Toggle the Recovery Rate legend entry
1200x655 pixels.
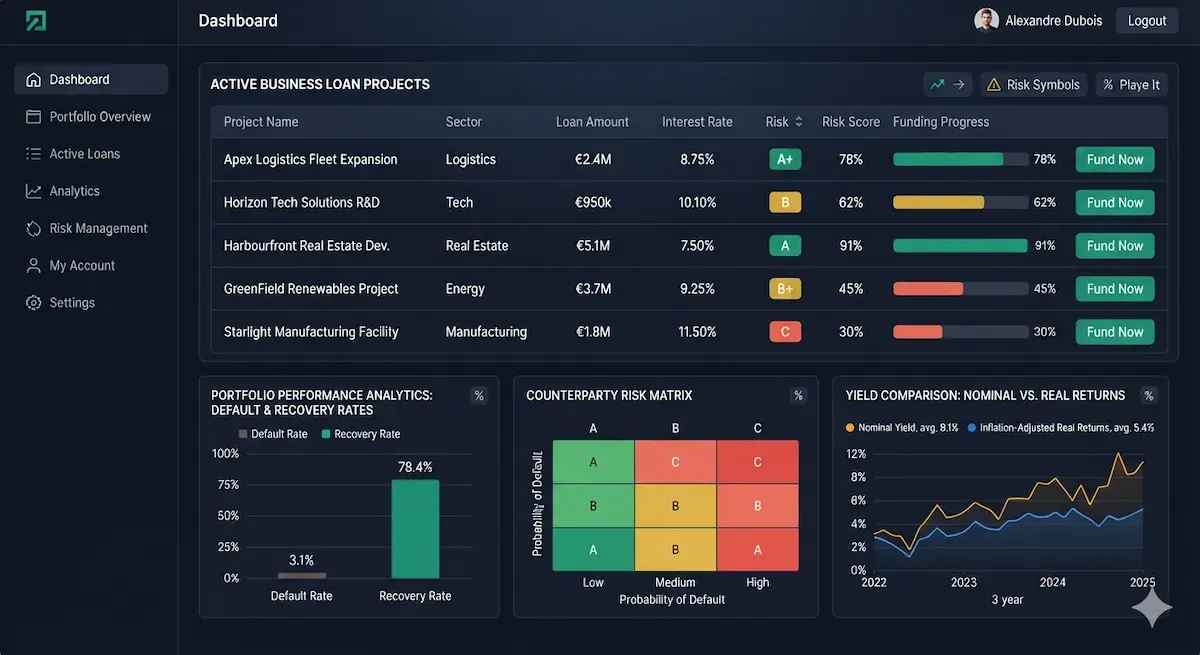pyautogui.click(x=360, y=434)
